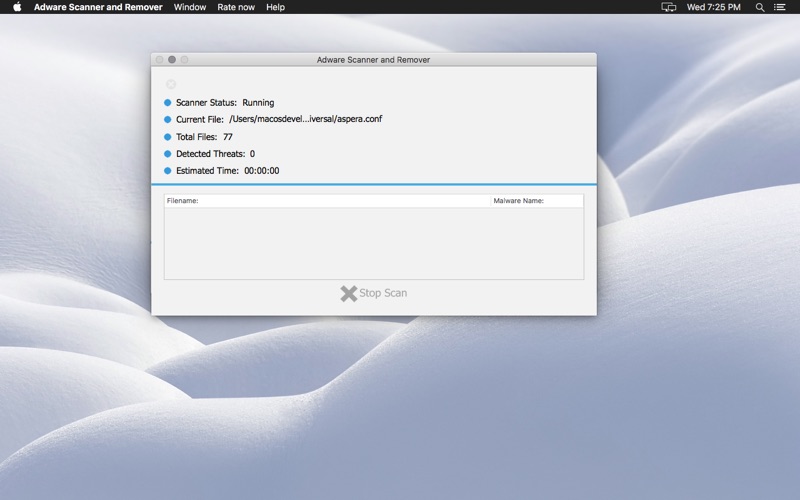
Task: Click the Wed 7:25 PM clock
Action: [713, 7]
